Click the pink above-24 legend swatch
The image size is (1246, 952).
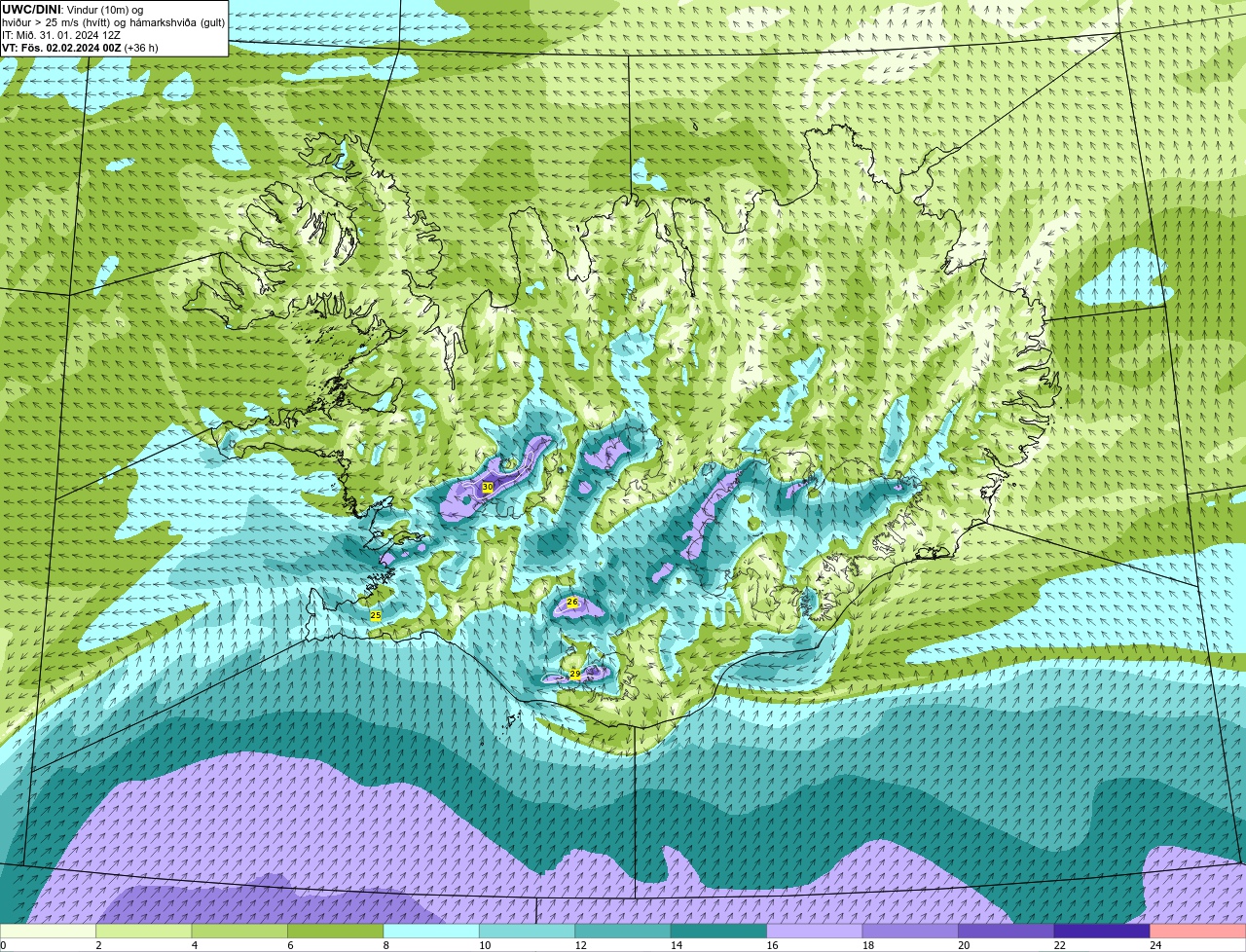(x=1198, y=932)
